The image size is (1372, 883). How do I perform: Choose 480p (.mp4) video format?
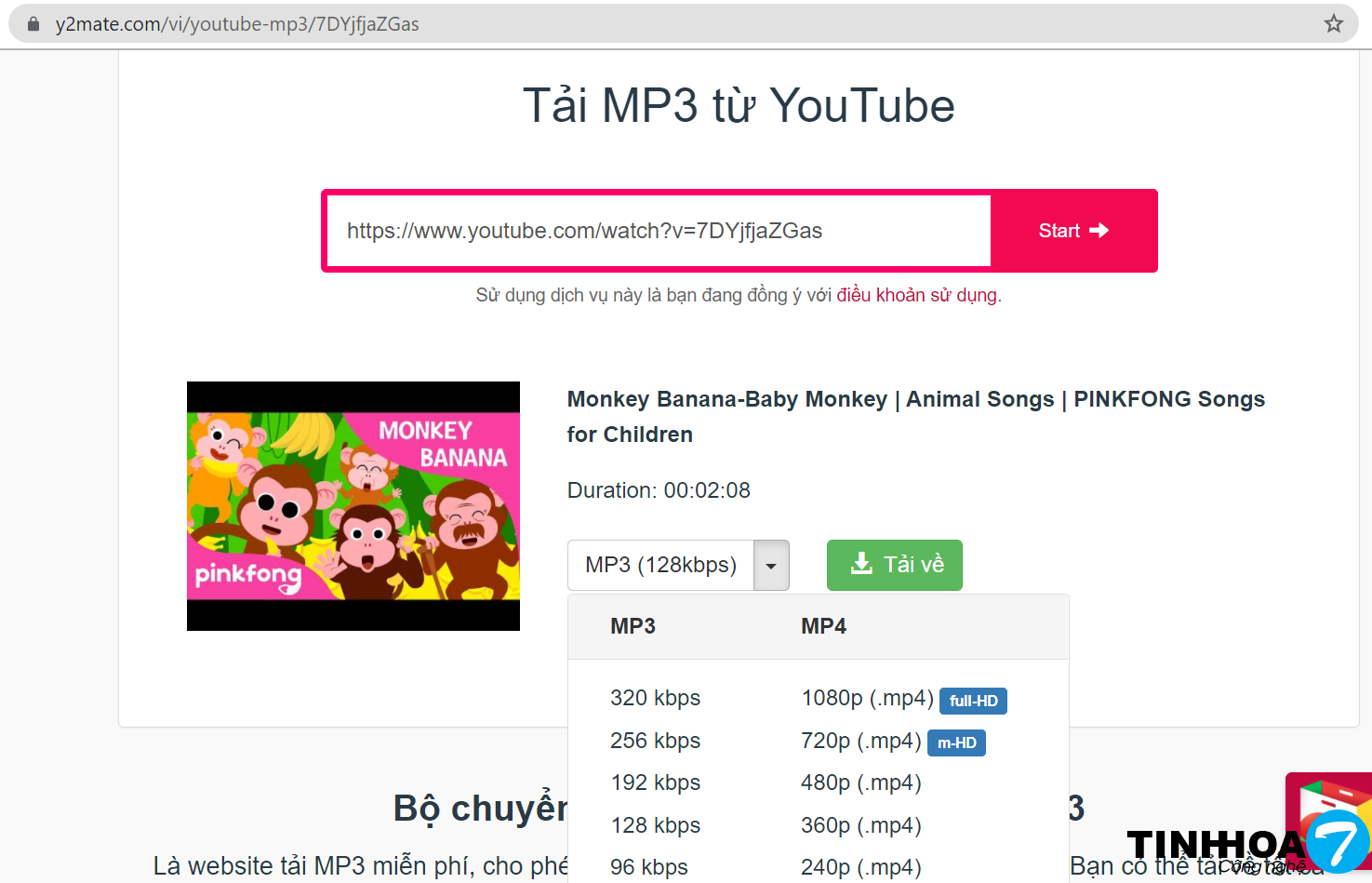[860, 783]
